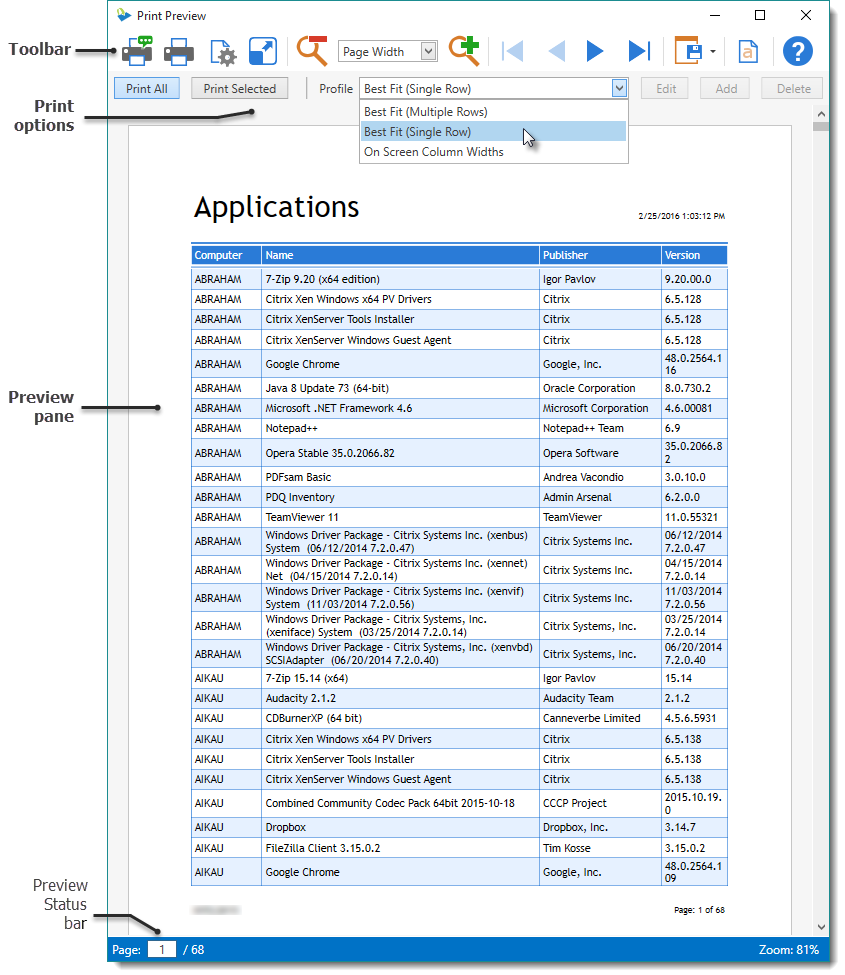The width and height of the screenshot is (845, 975).
Task: Click the Canneverbe Limited publisher cell
Action: click(x=600, y=718)
